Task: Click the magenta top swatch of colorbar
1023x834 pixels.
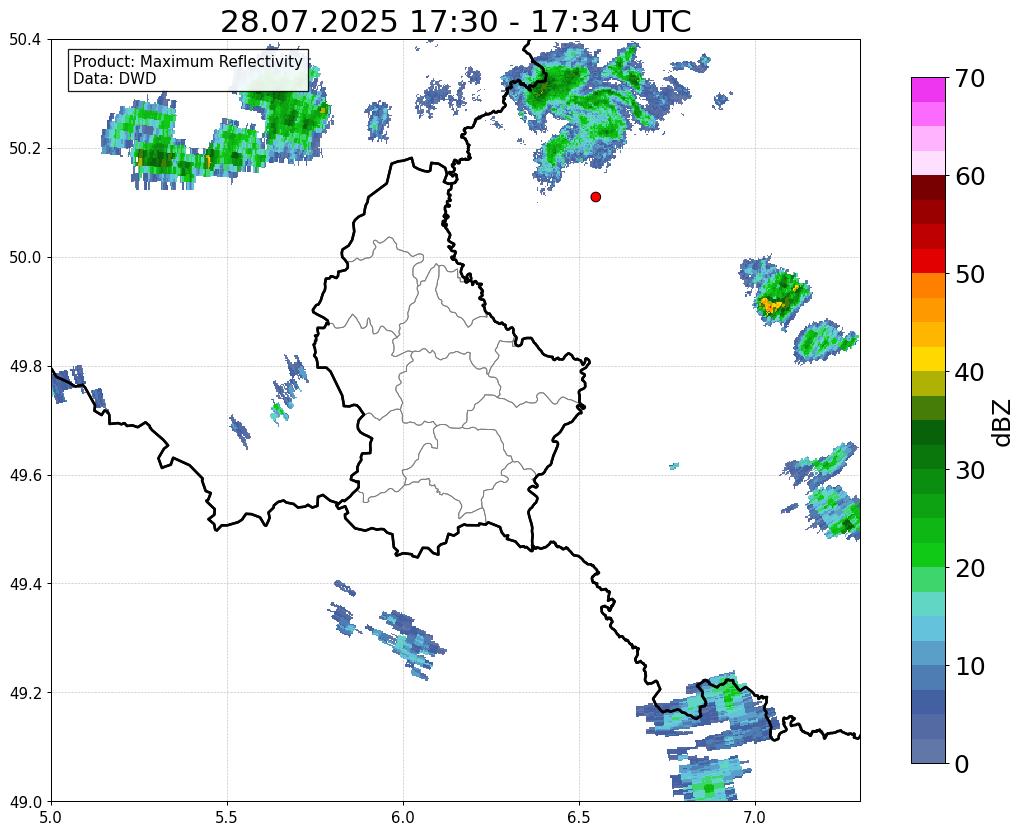Action: [928, 90]
